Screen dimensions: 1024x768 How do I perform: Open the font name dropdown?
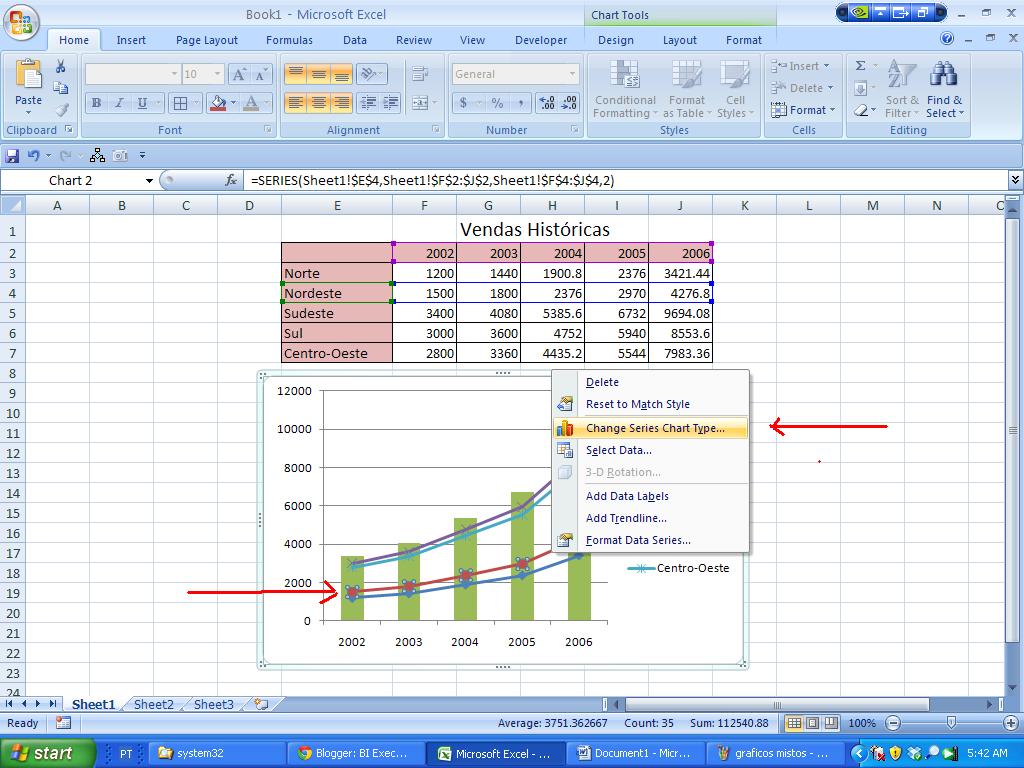pos(174,74)
